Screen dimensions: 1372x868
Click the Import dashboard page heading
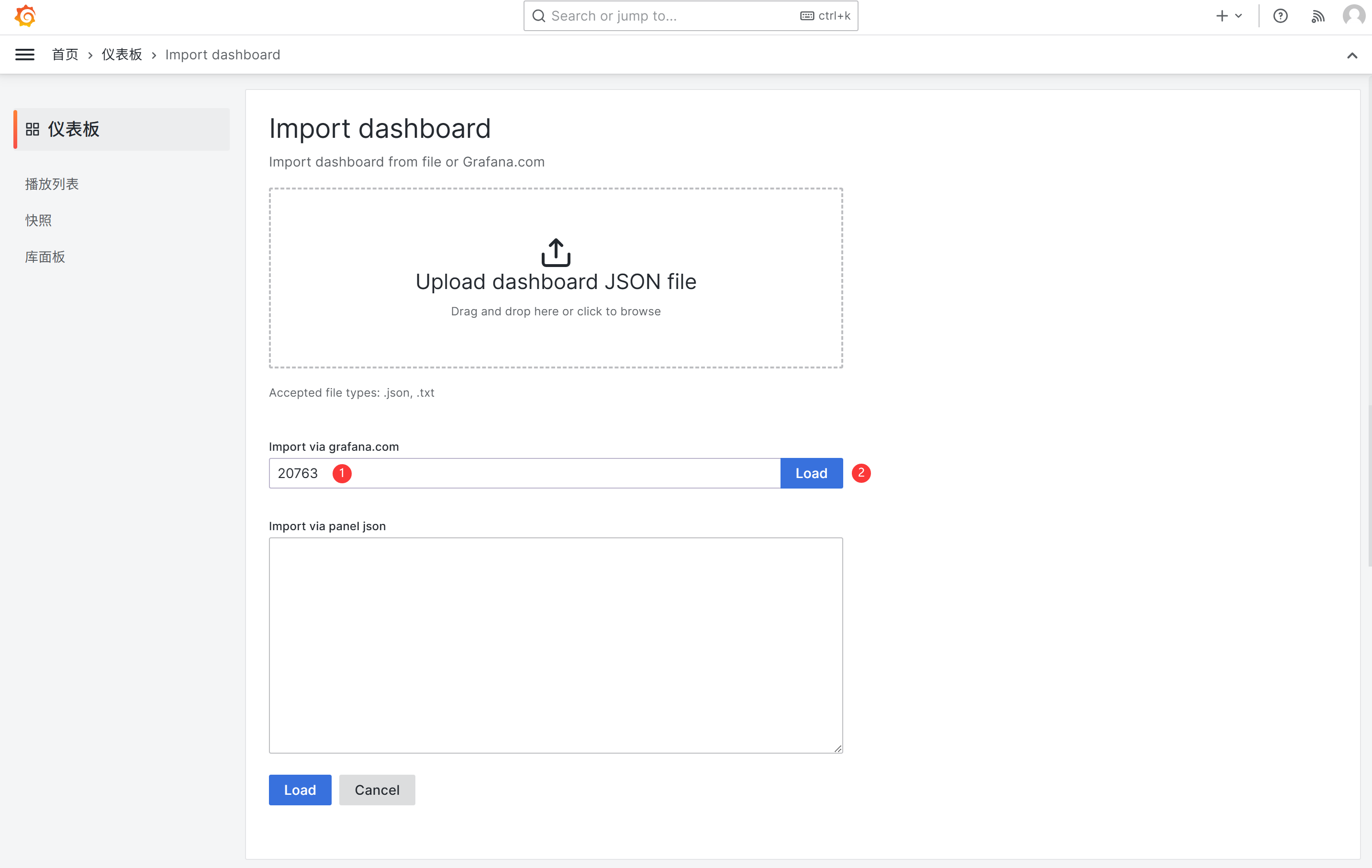pyautogui.click(x=379, y=128)
